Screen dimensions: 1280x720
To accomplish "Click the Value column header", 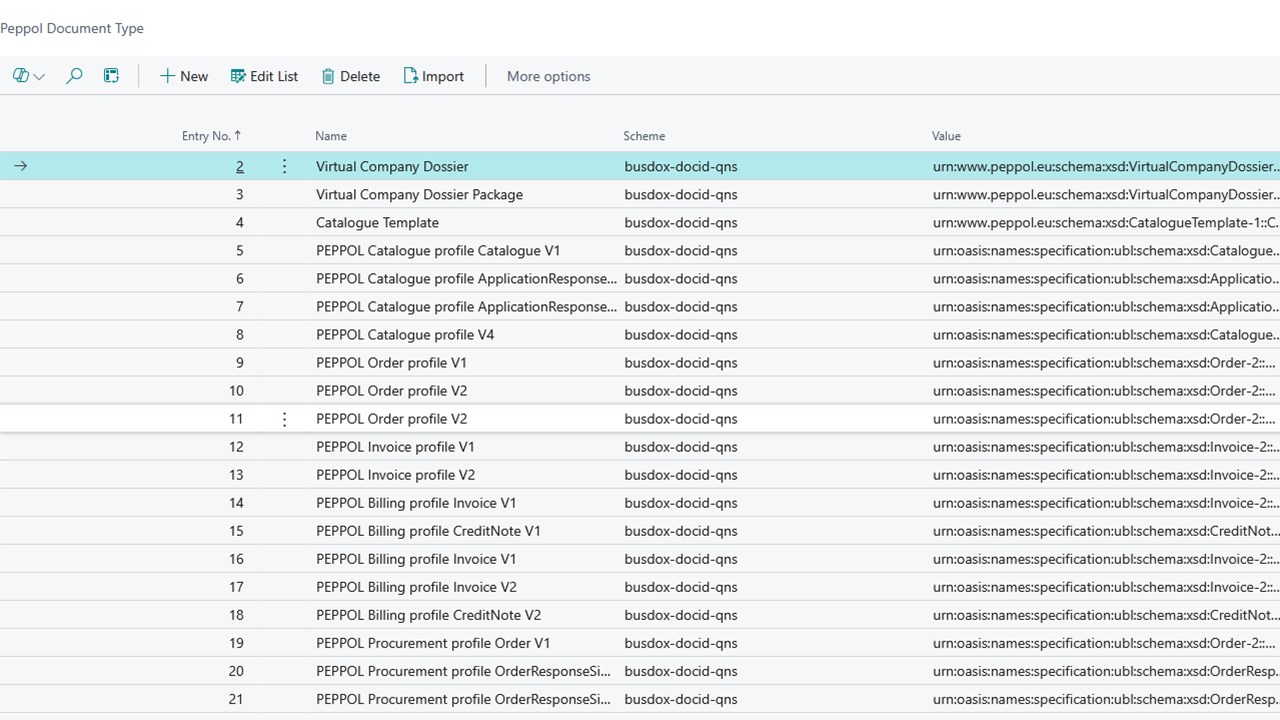I will 946,136.
